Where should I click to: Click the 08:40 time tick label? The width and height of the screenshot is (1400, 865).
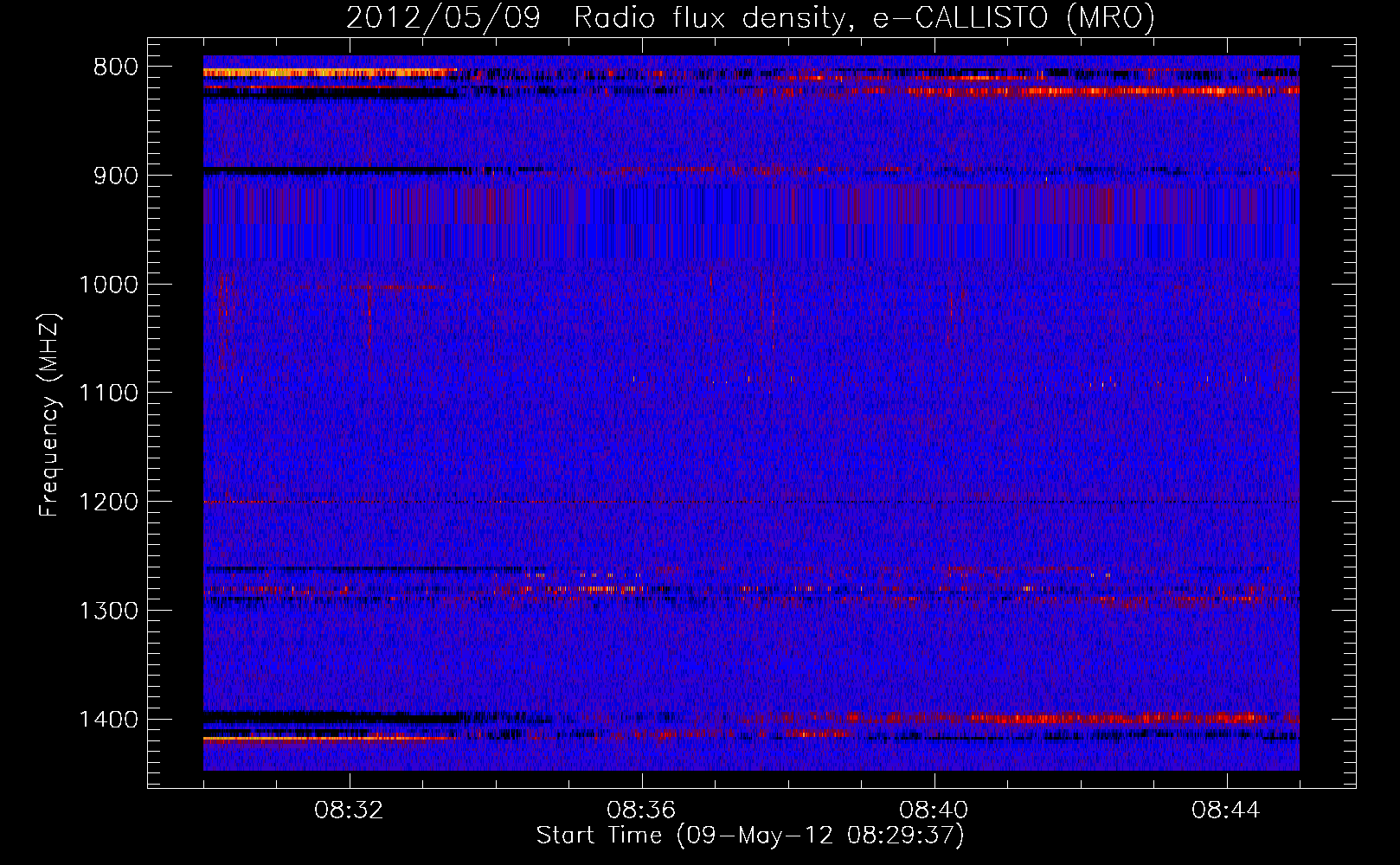pyautogui.click(x=934, y=811)
